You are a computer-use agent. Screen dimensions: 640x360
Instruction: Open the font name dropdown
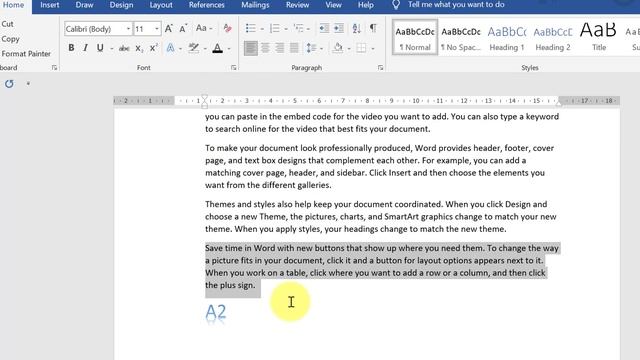click(128, 29)
